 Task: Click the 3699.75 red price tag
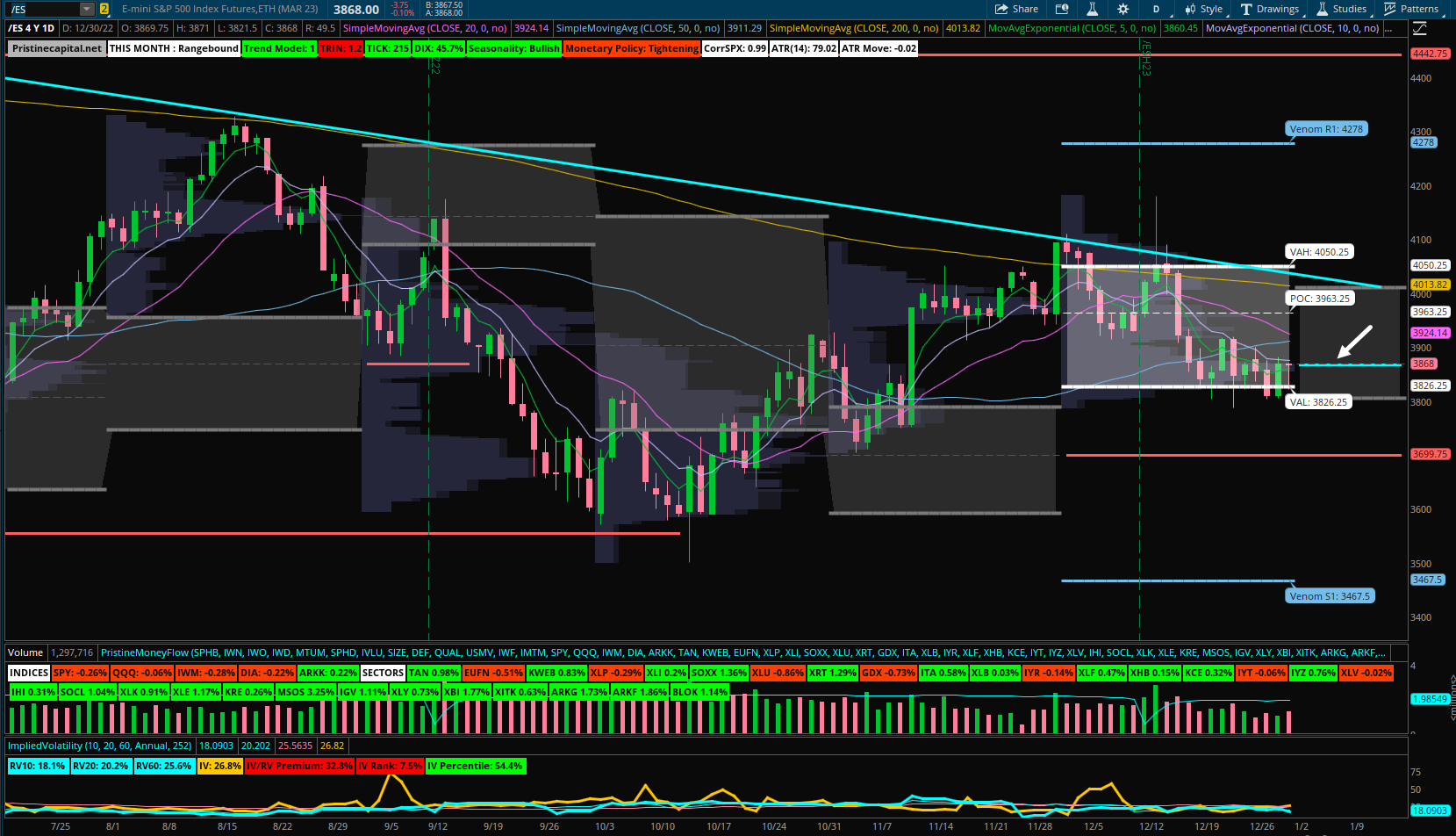click(x=1430, y=454)
